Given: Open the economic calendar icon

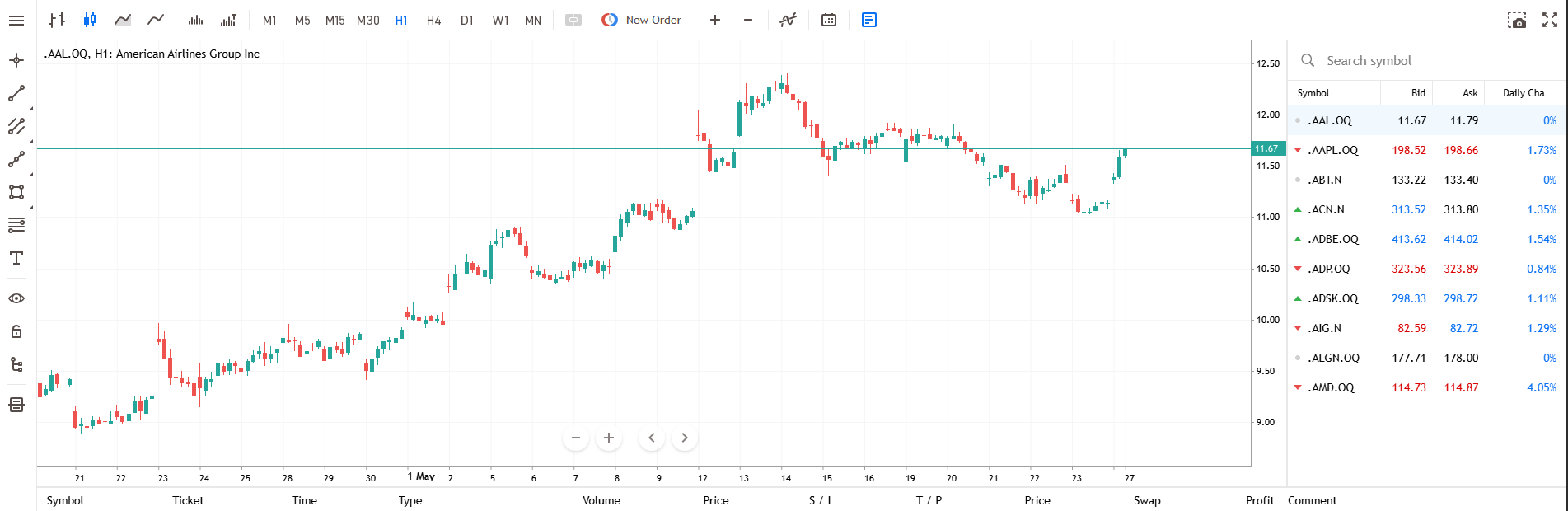Looking at the screenshot, I should [829, 20].
